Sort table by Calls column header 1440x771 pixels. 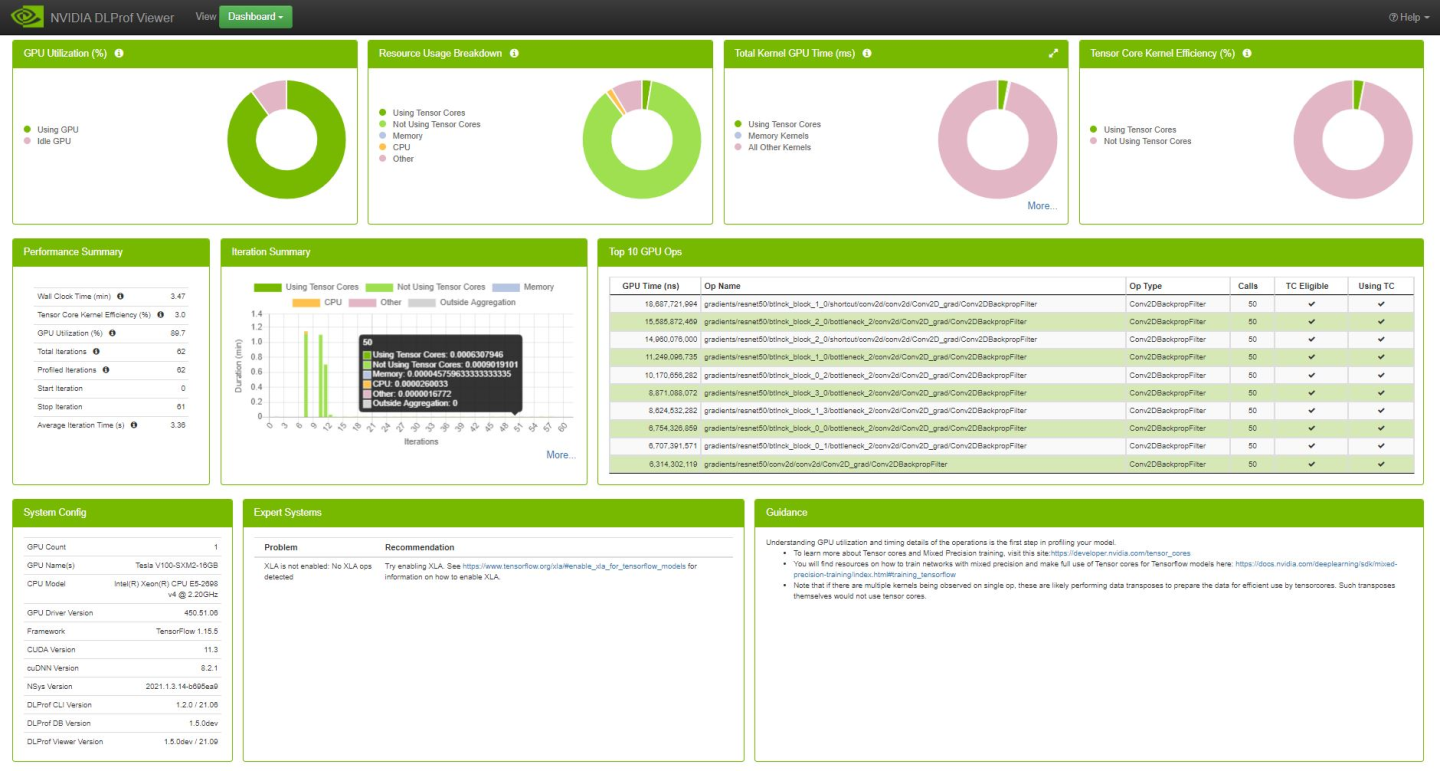(1252, 286)
